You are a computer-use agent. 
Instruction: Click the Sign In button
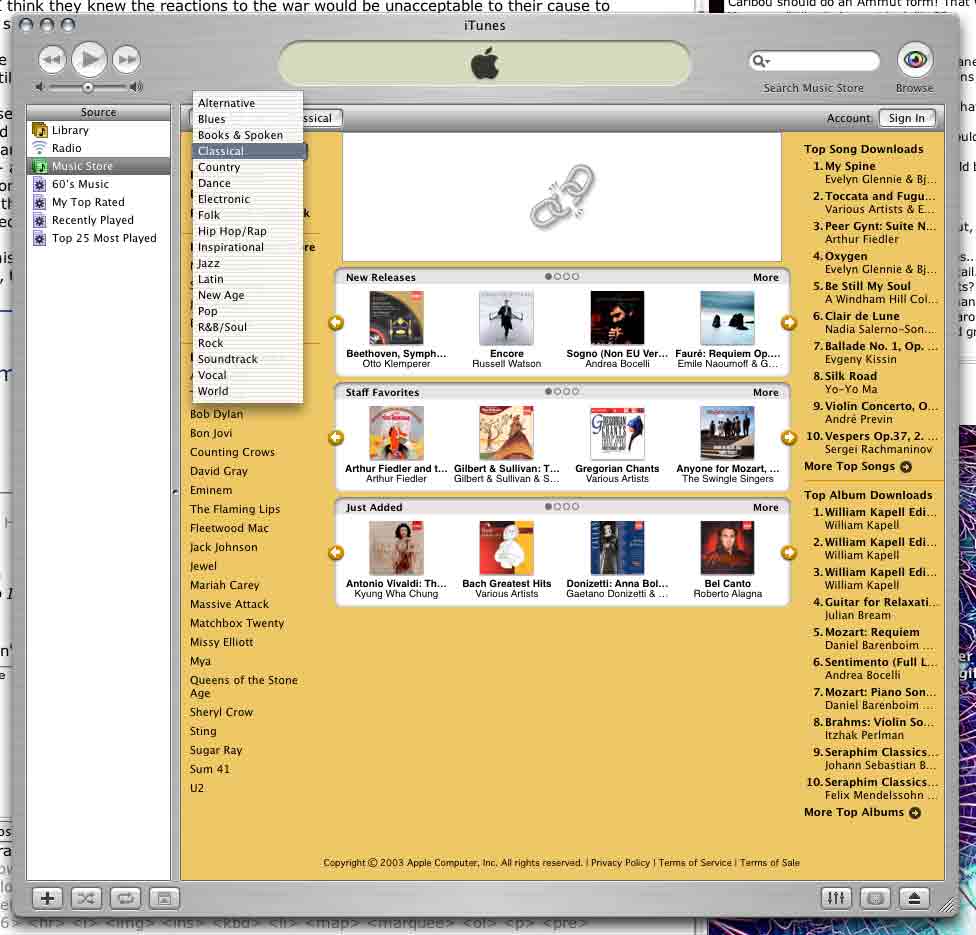pos(906,118)
